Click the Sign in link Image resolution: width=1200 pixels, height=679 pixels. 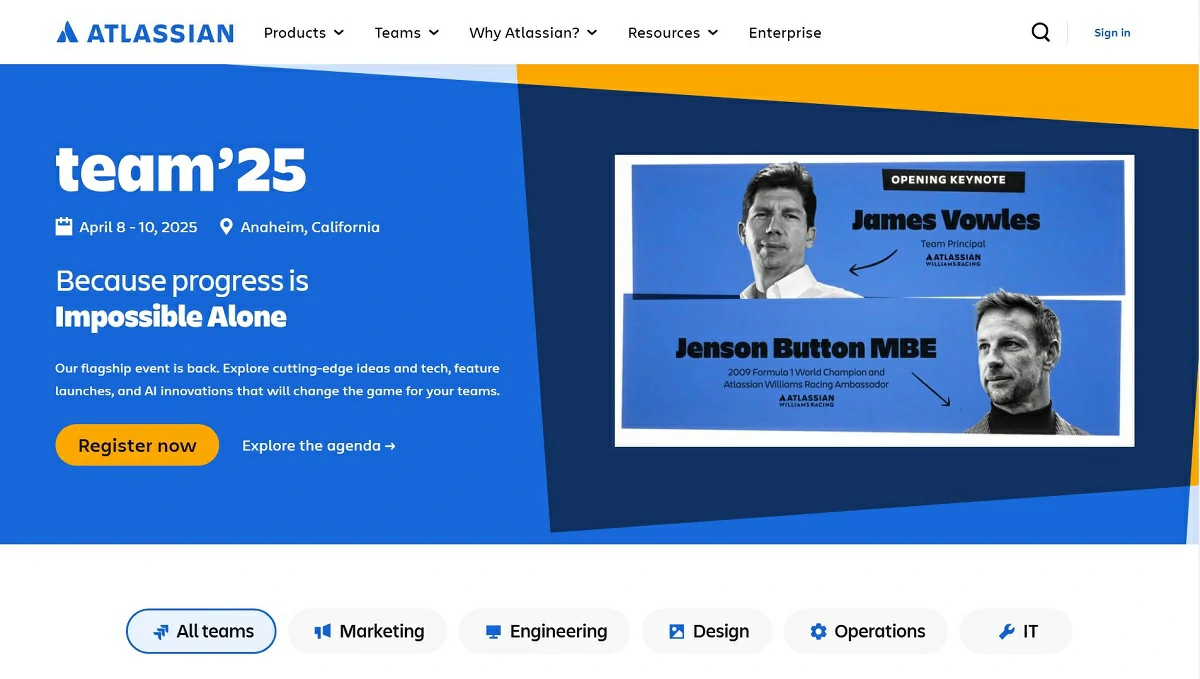tap(1112, 33)
